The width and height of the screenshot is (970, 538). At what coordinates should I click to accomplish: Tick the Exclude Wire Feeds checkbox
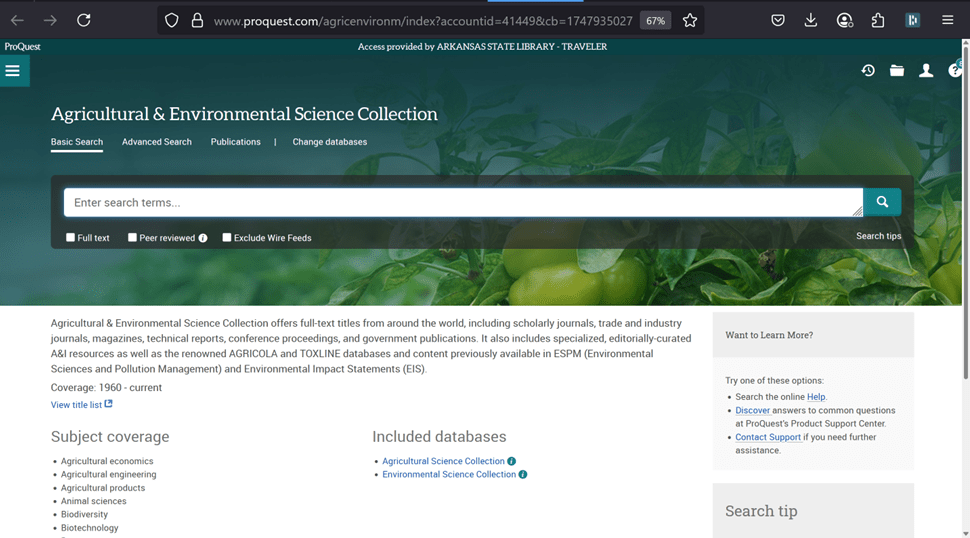pos(227,238)
